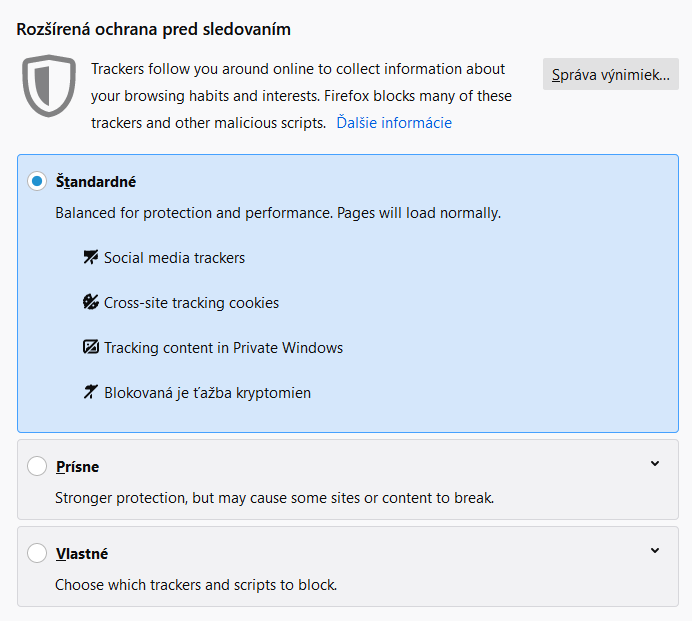Select the Štandardné radio button
The height and width of the screenshot is (621, 692).
point(37,182)
